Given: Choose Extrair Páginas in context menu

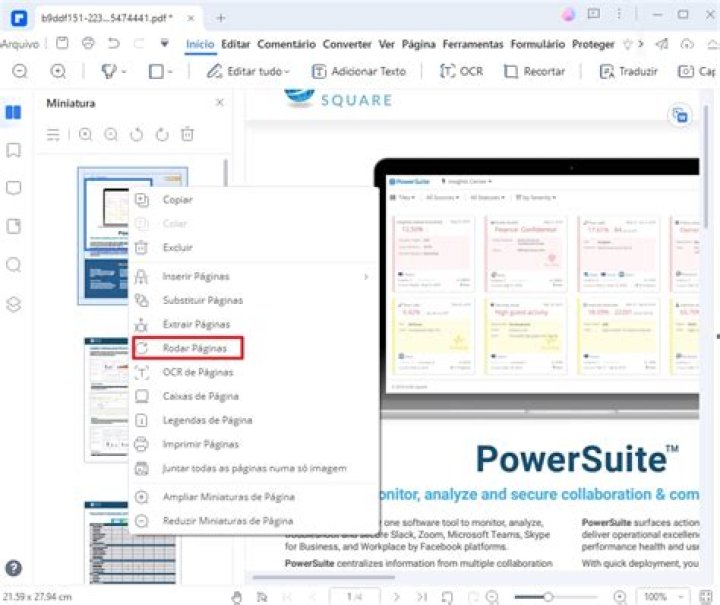Looking at the screenshot, I should pos(253,324).
